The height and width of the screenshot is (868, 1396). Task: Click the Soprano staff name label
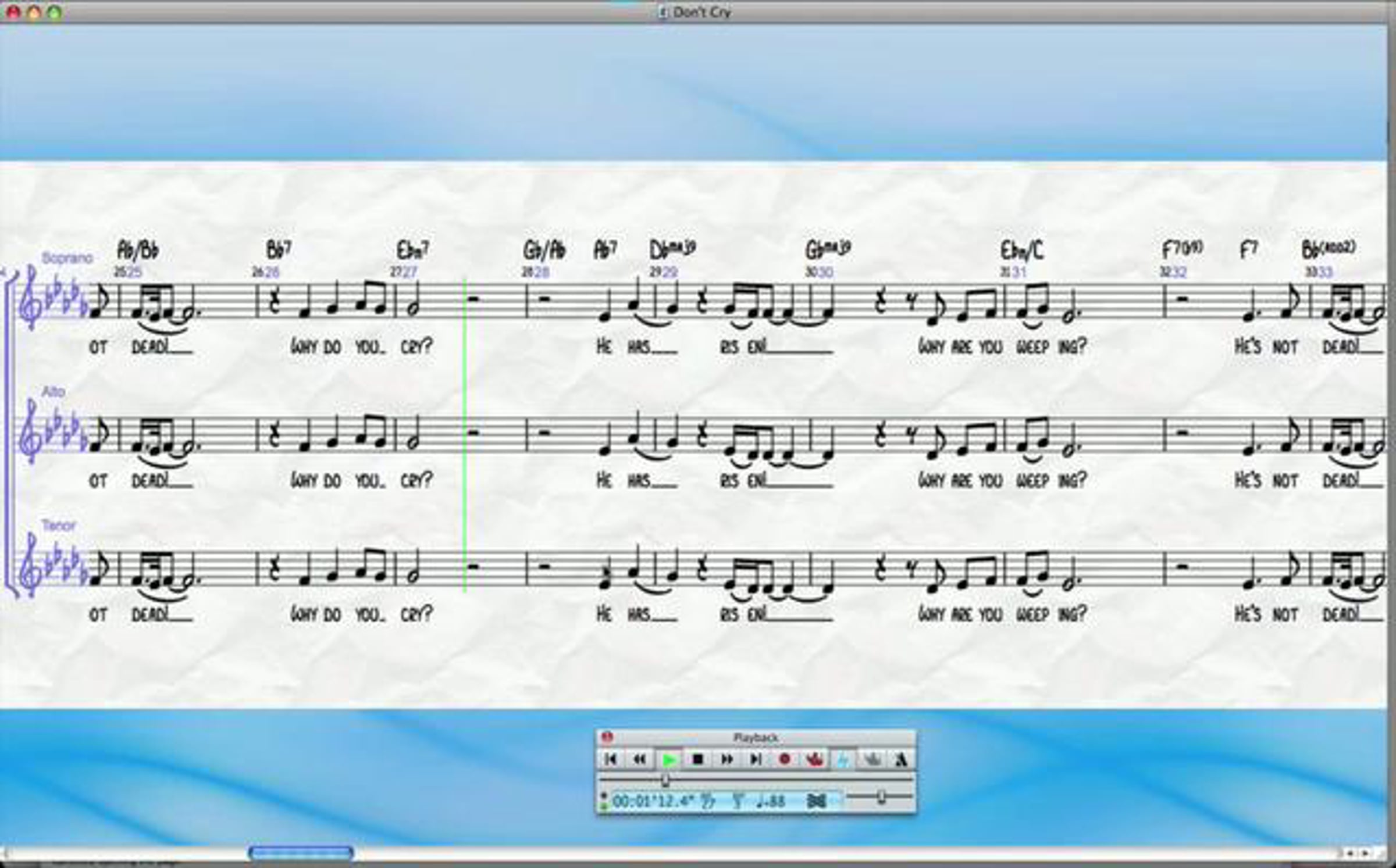pyautogui.click(x=67, y=258)
